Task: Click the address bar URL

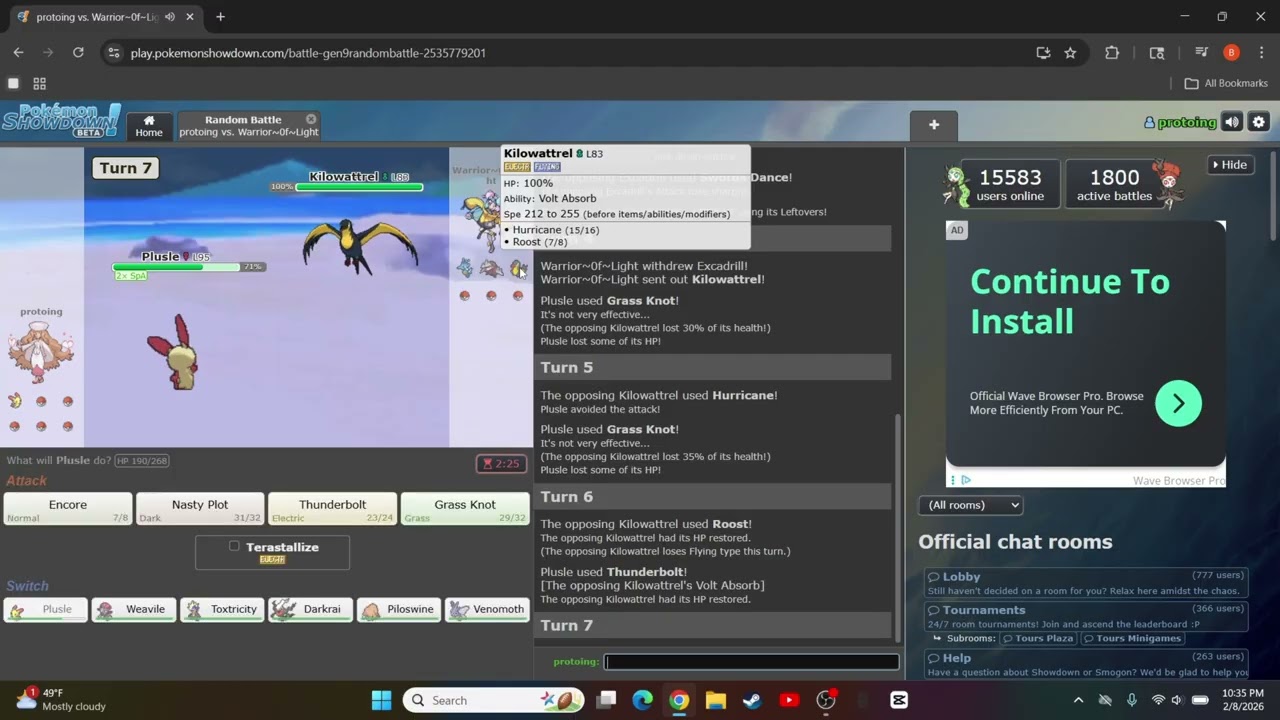Action: pos(308,53)
